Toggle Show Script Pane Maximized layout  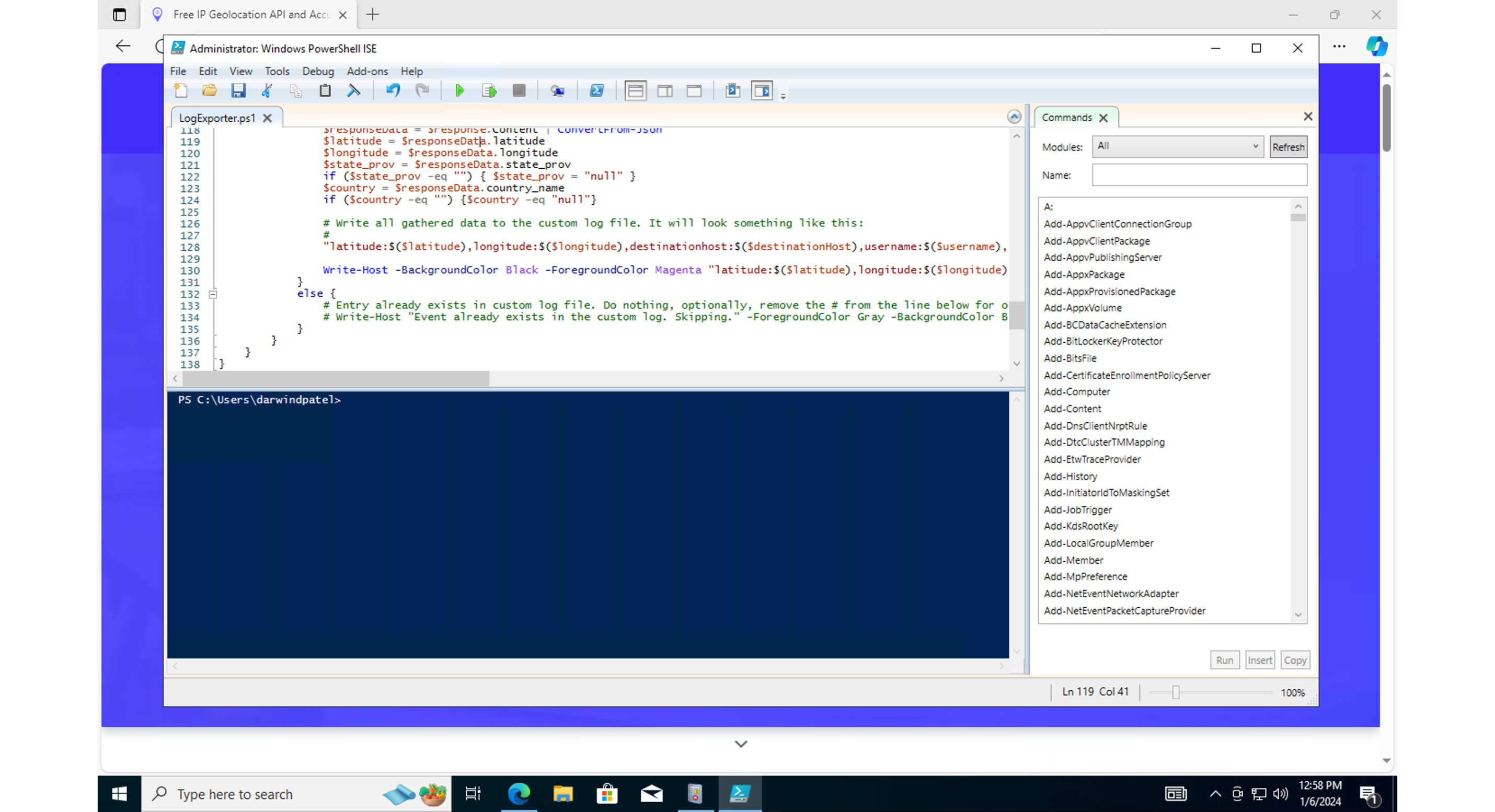click(694, 90)
